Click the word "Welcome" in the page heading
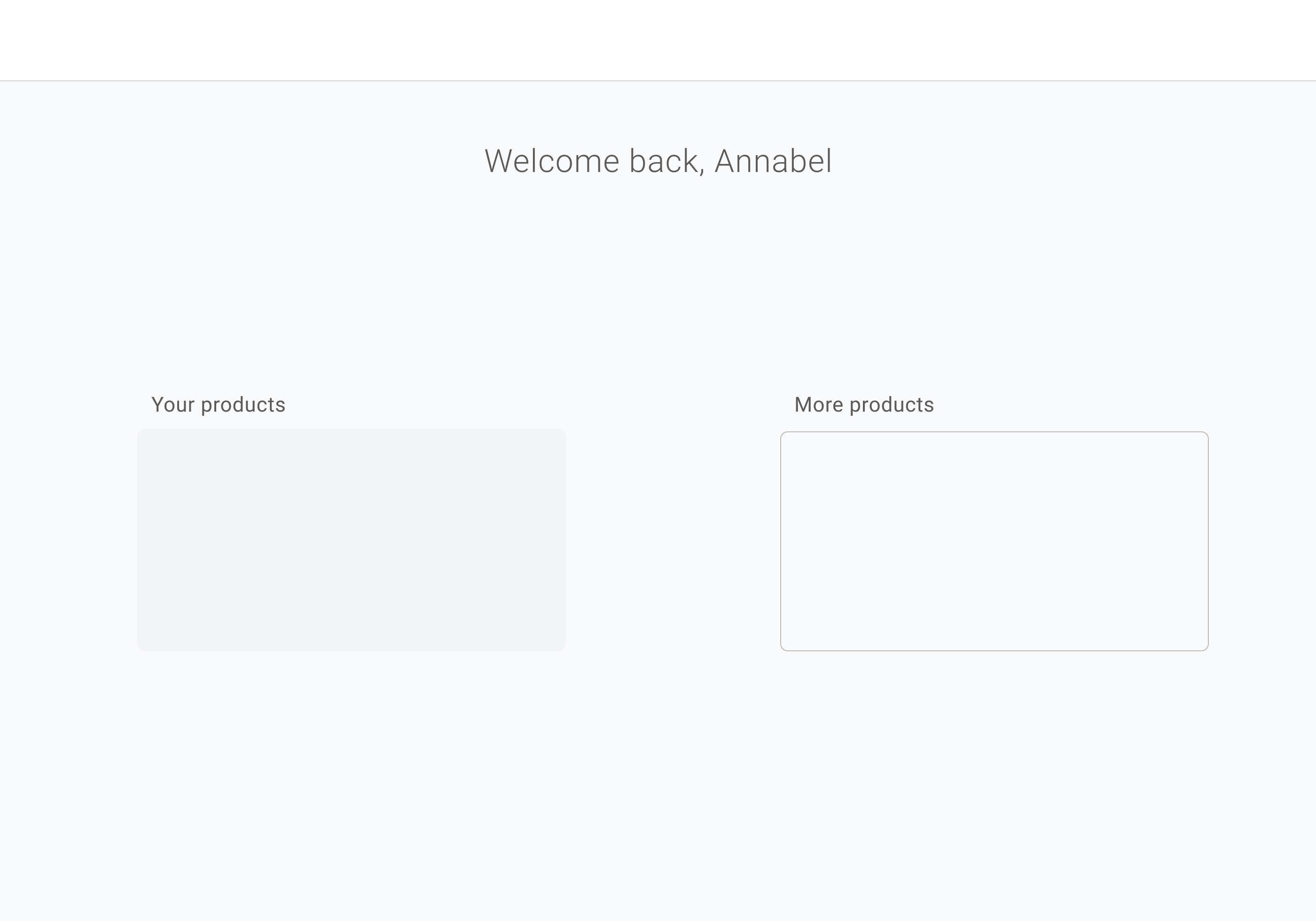This screenshot has width=1316, height=921. pyautogui.click(x=551, y=161)
